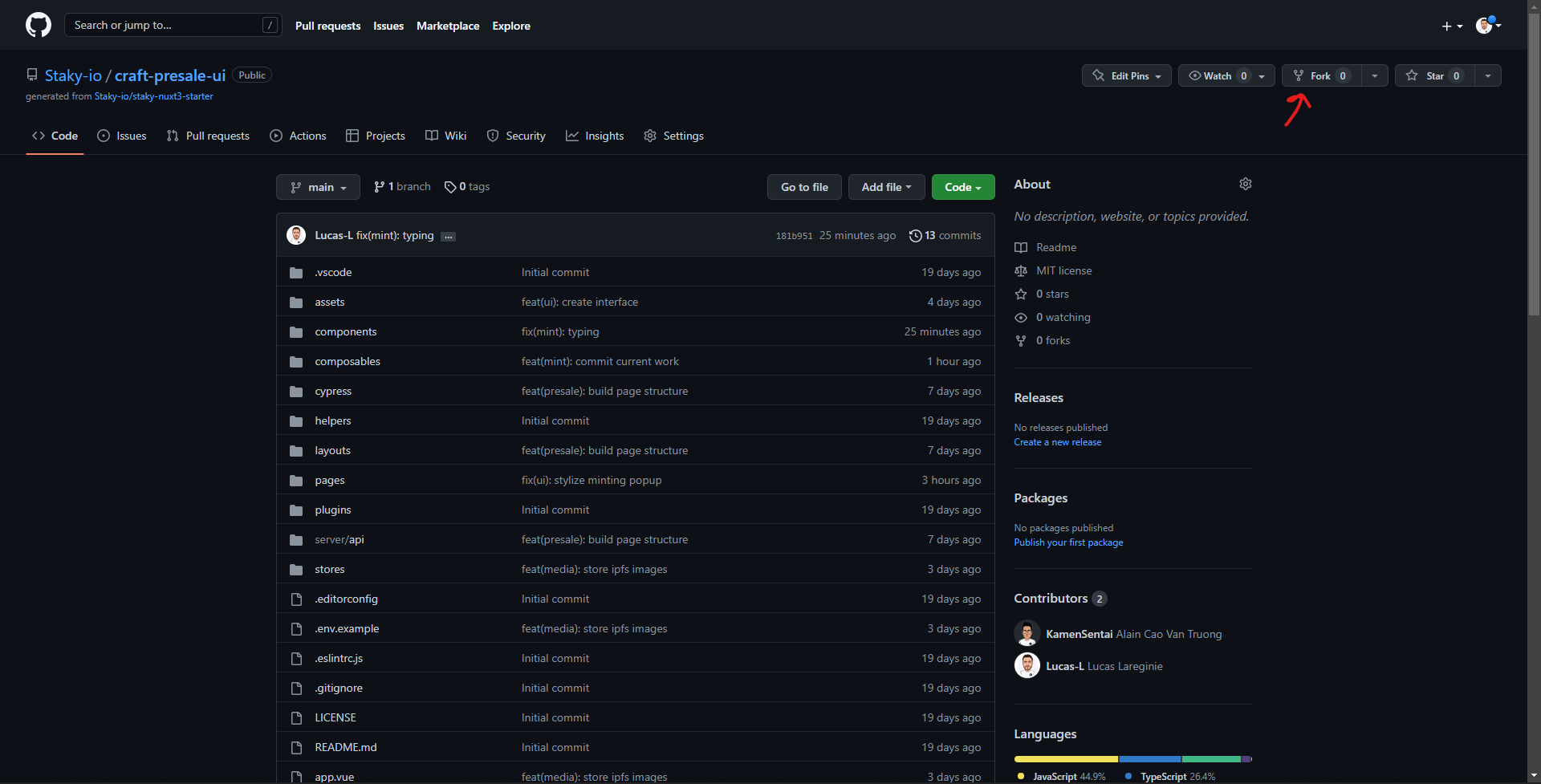Click the star icon beside 0 stars
The height and width of the screenshot is (784, 1541).
pyautogui.click(x=1021, y=294)
